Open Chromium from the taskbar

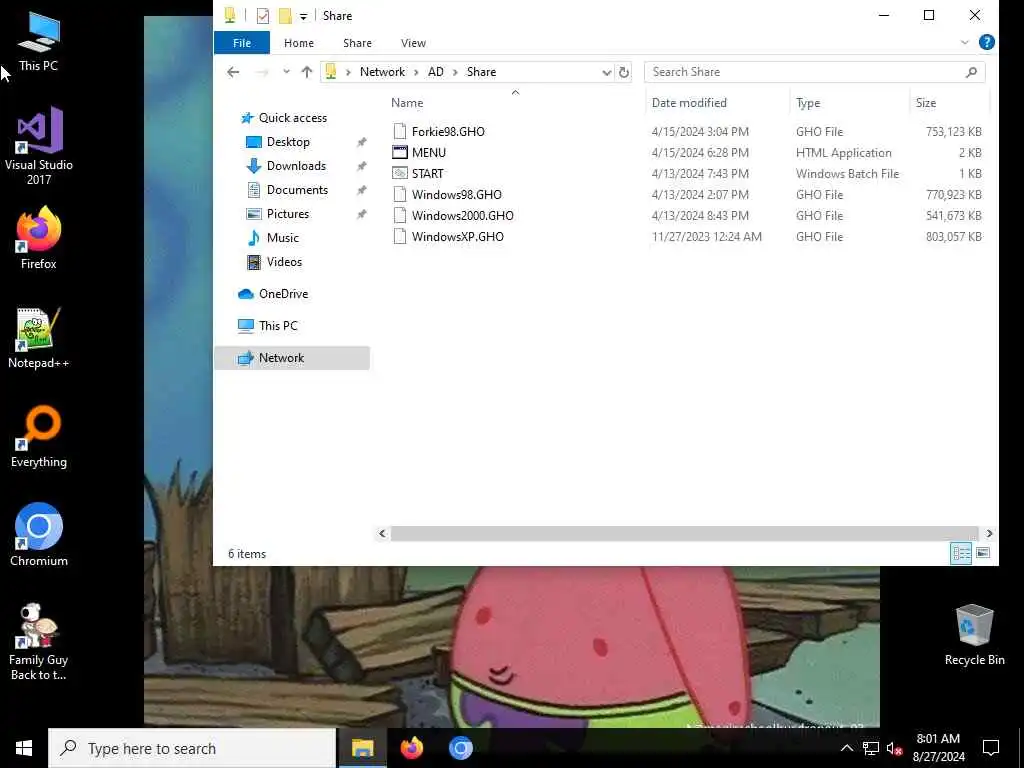[x=460, y=748]
